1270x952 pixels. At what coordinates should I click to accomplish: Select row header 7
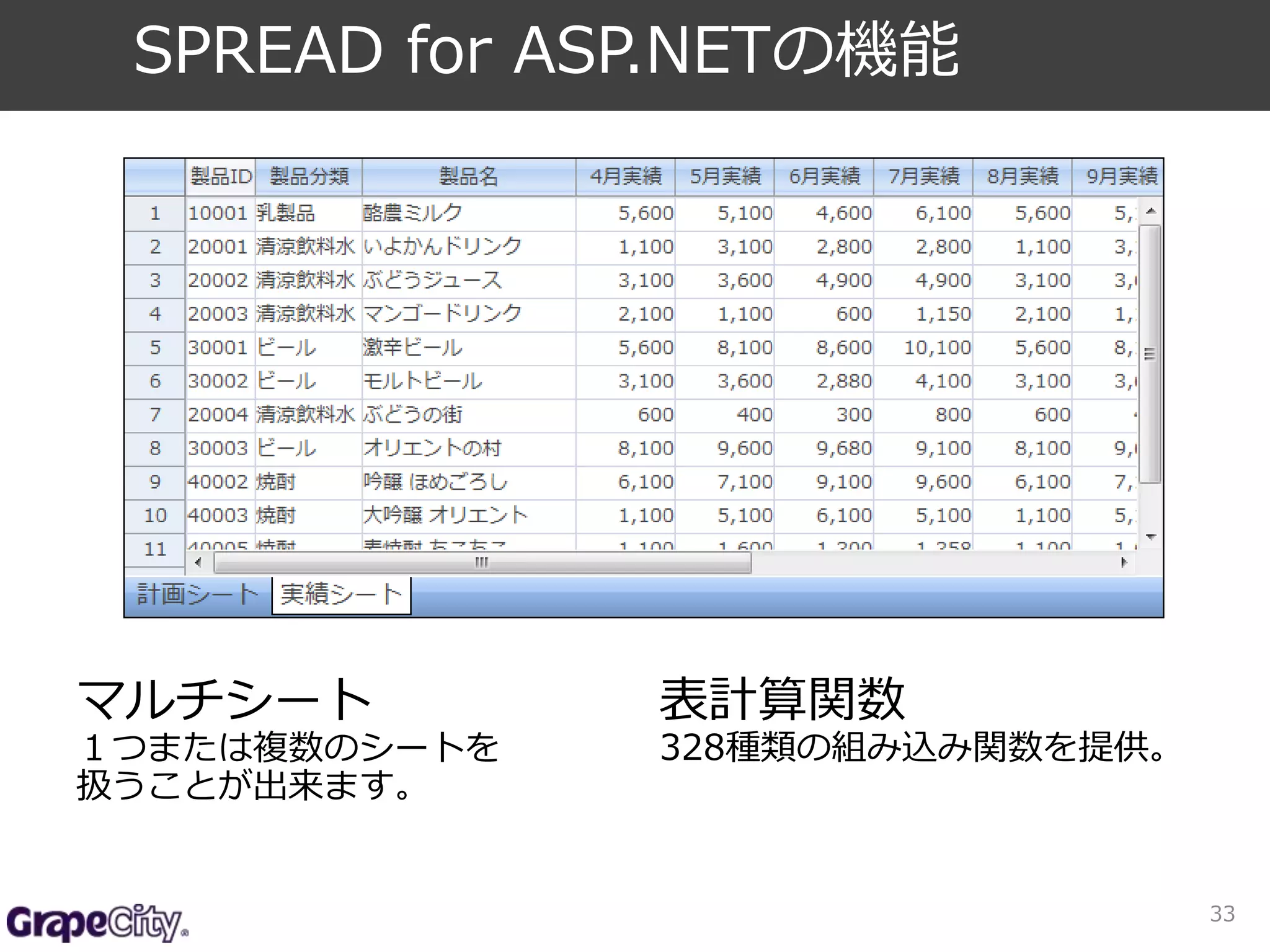click(155, 415)
